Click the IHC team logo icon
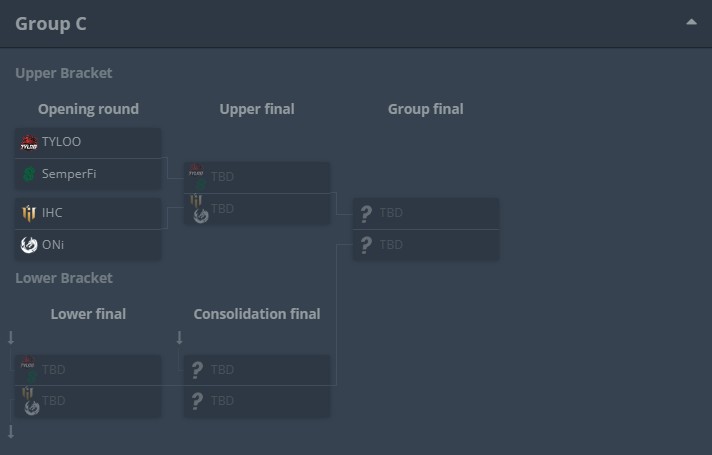This screenshot has height=455, width=712. (x=28, y=213)
